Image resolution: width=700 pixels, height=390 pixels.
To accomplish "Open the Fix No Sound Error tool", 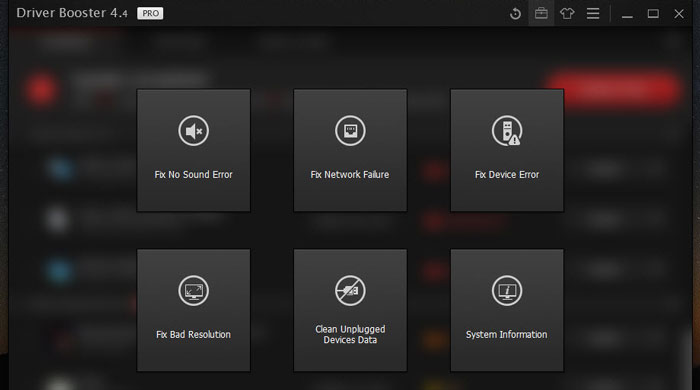I will pyautogui.click(x=193, y=150).
